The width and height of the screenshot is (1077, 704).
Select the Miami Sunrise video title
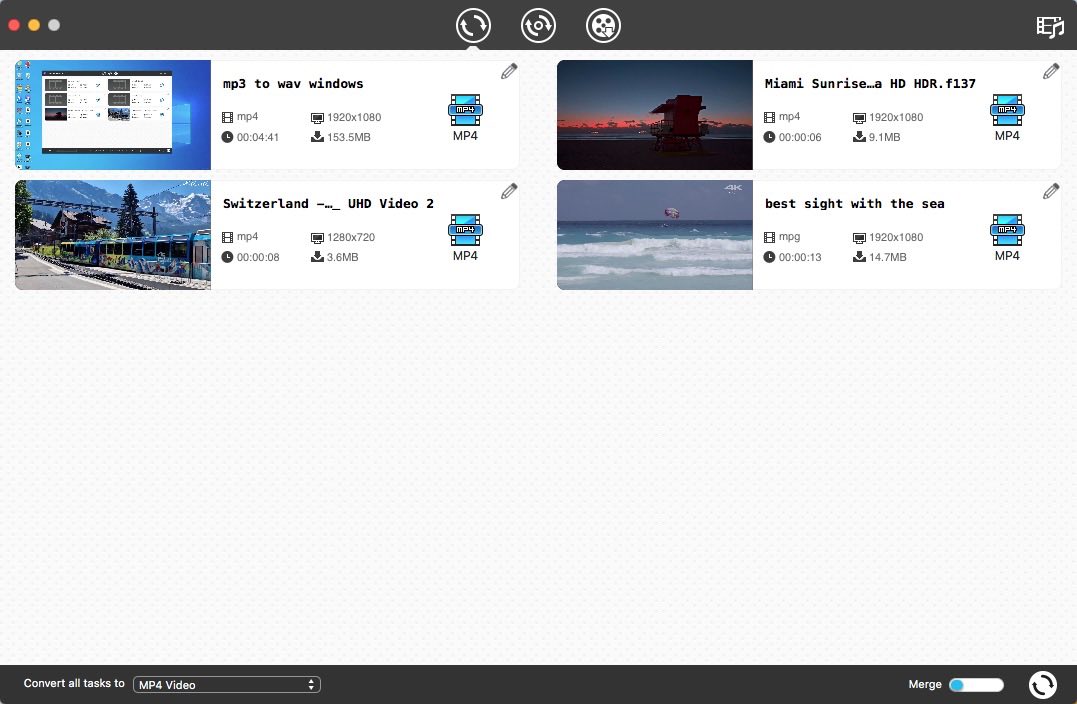[870, 83]
